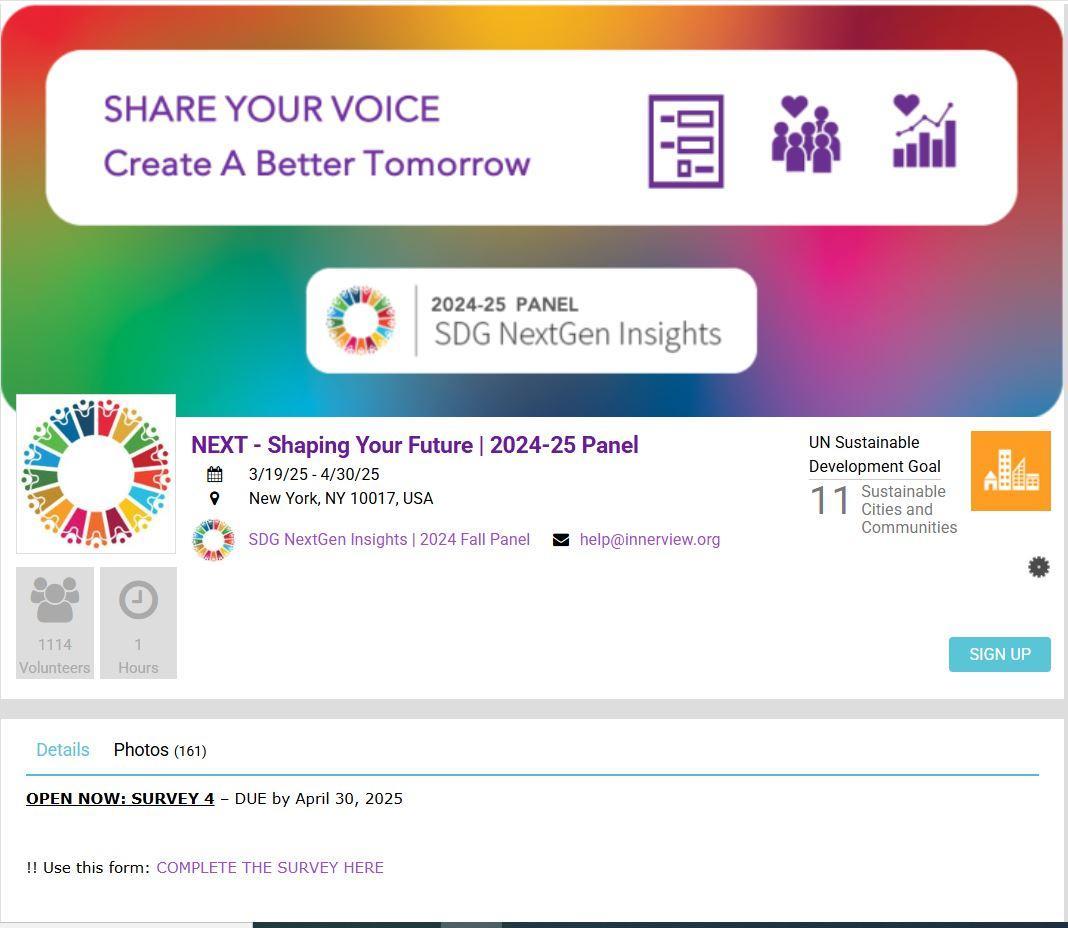The height and width of the screenshot is (928, 1068).
Task: Click OPEN NOW: SURVEY 4 heading
Action: pyautogui.click(x=120, y=799)
